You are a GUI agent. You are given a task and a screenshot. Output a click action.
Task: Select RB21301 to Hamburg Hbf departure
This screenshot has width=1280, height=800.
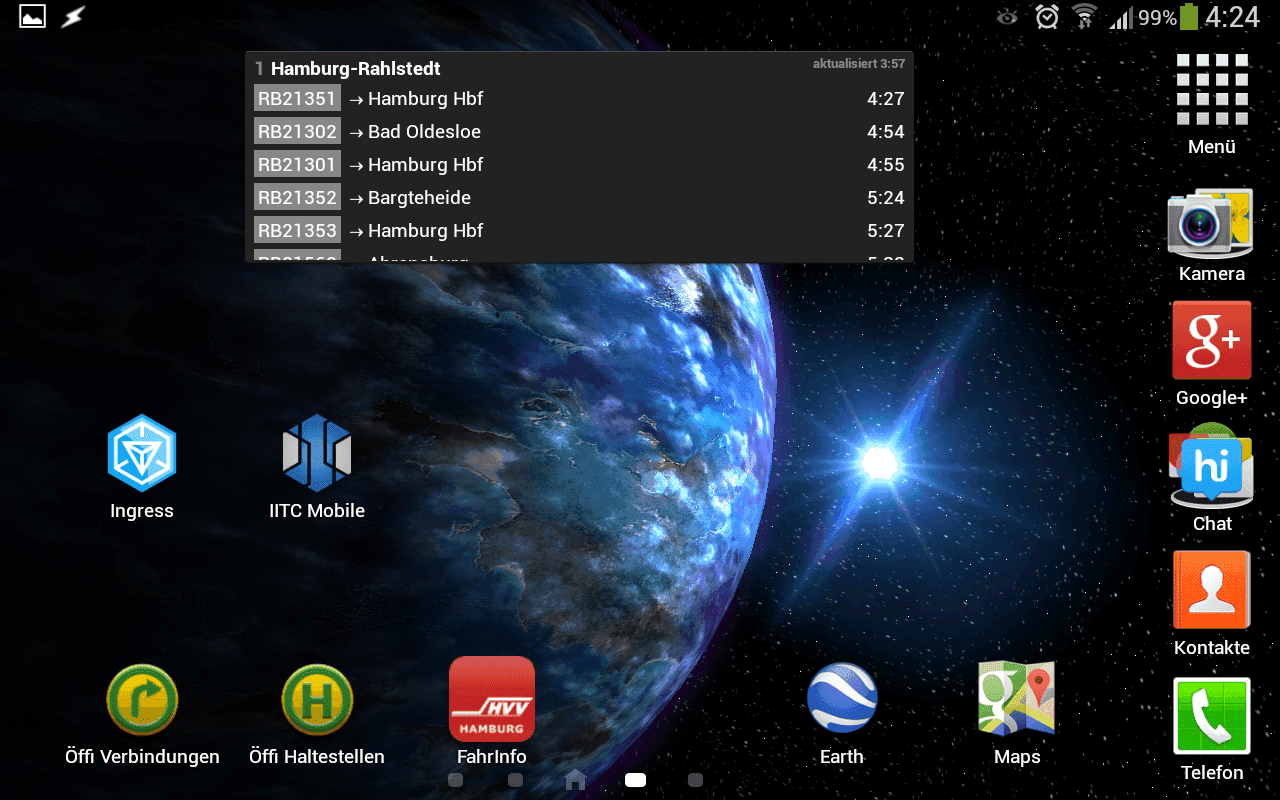tap(579, 165)
